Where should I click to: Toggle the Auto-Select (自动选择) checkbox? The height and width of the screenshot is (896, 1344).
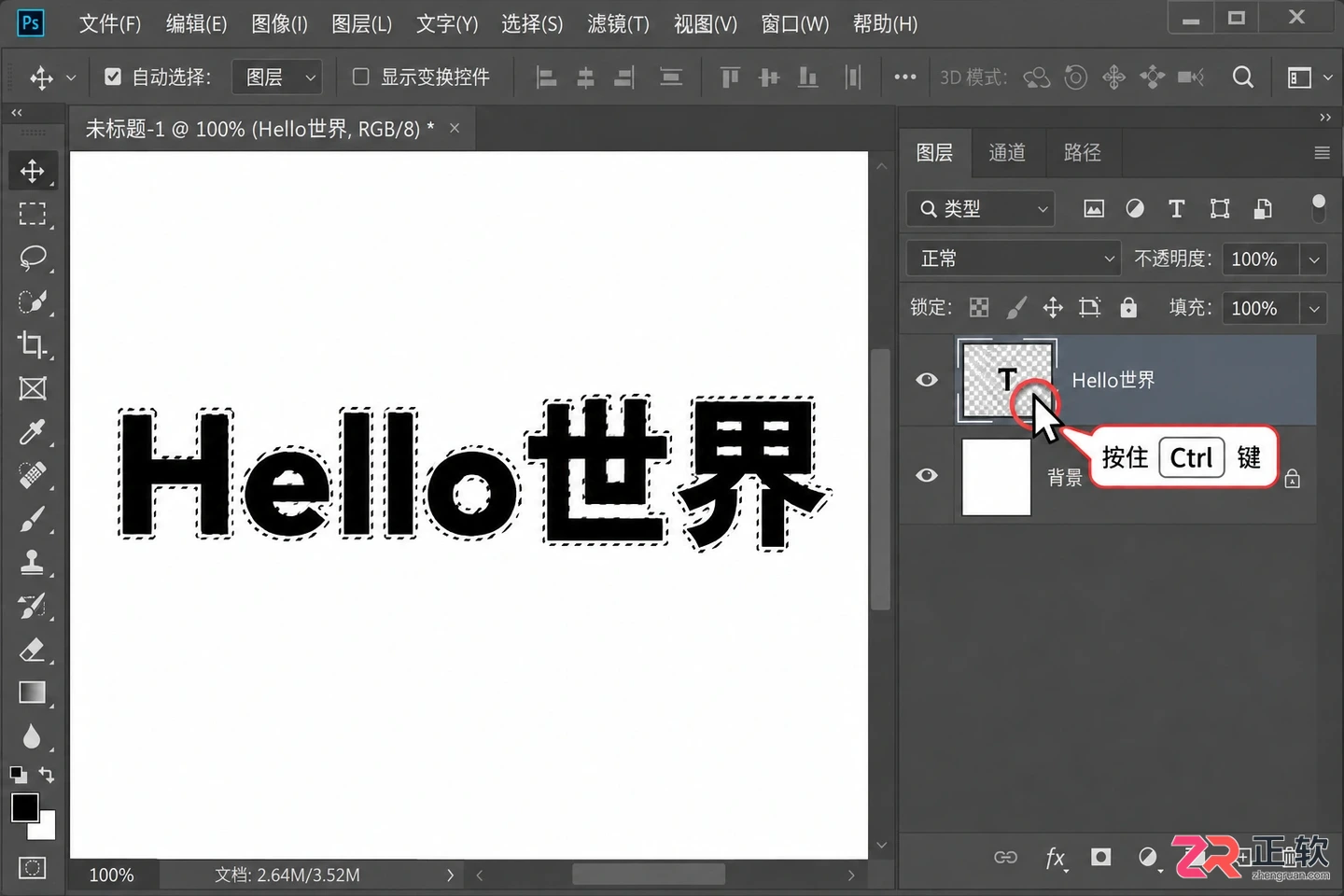[x=113, y=77]
